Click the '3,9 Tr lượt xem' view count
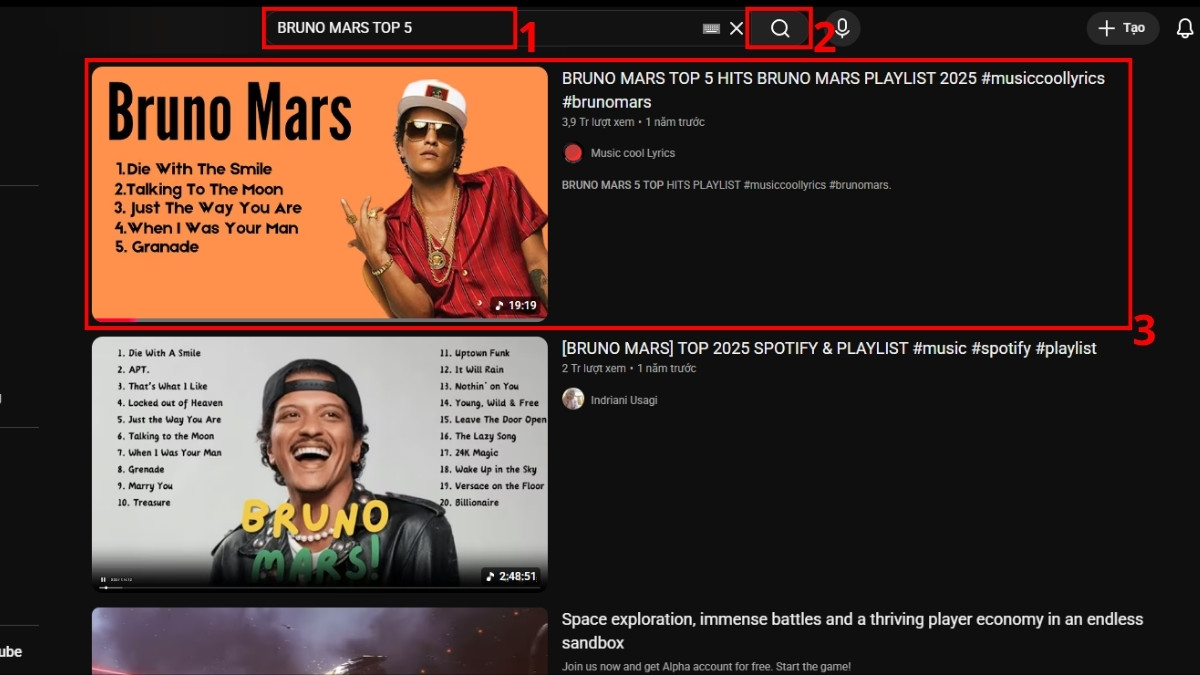This screenshot has width=1200, height=675. click(598, 122)
